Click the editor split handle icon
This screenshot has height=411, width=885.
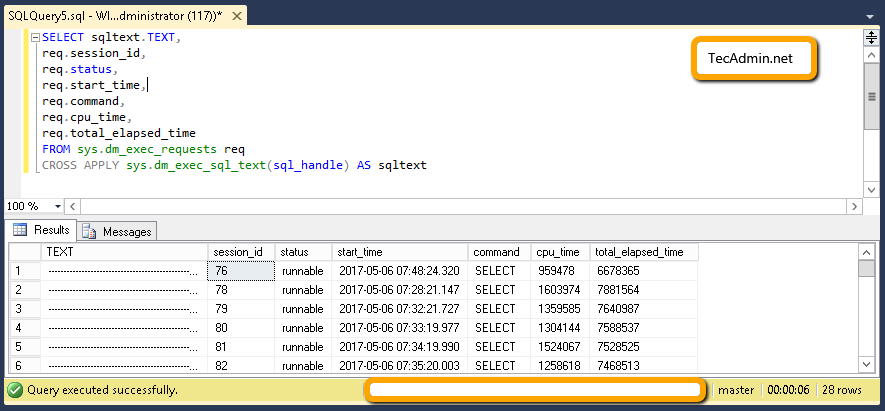pos(871,38)
